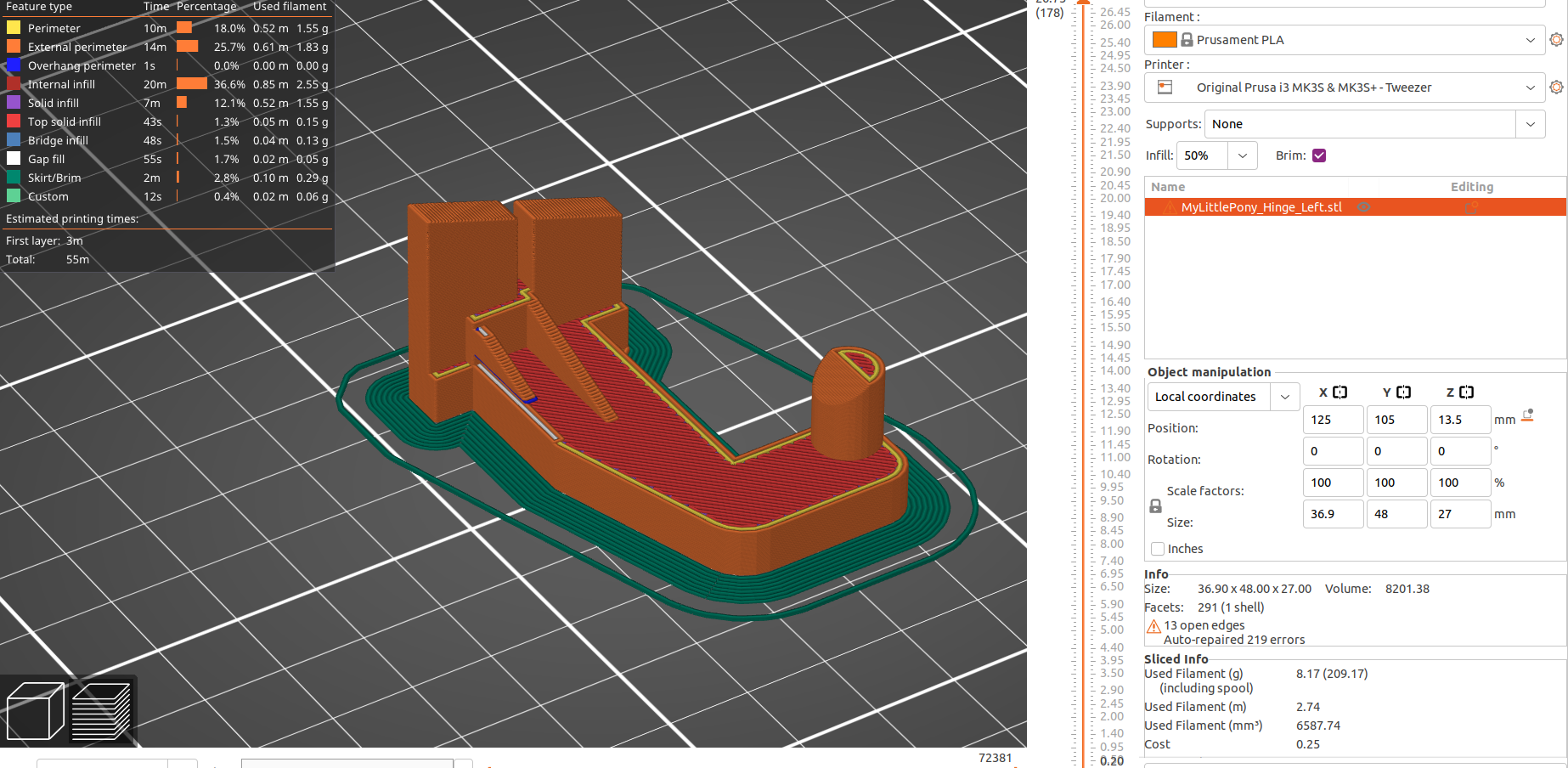Click 'Estimated printing times' label
This screenshot has height=768, width=1568.
point(72,218)
